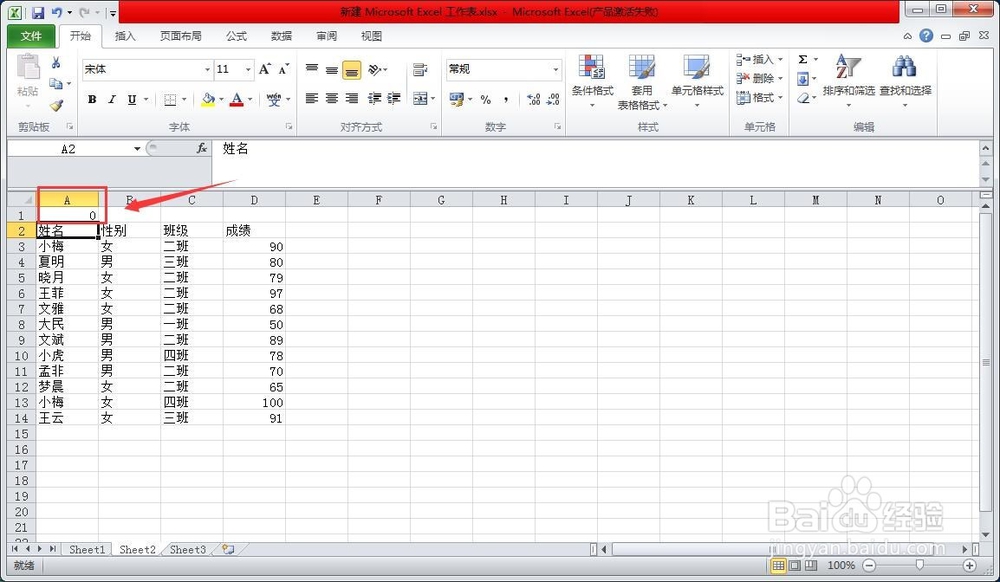Apply the red font color A icon
1000x582 pixels.
pos(237,99)
